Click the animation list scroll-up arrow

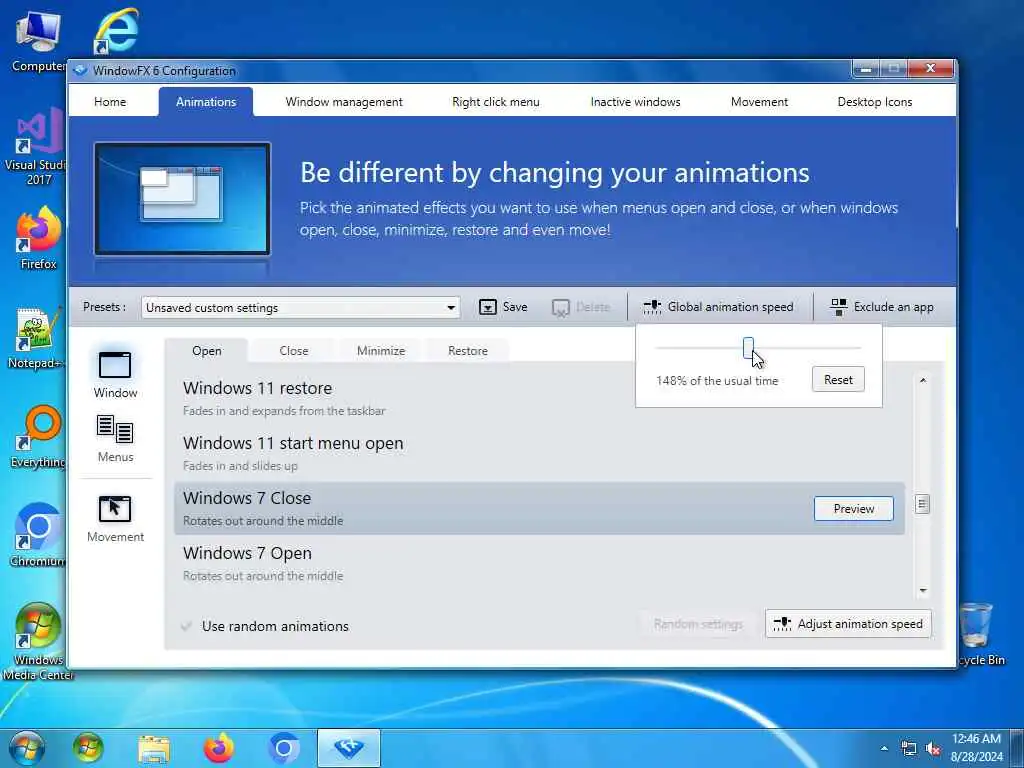pos(923,380)
